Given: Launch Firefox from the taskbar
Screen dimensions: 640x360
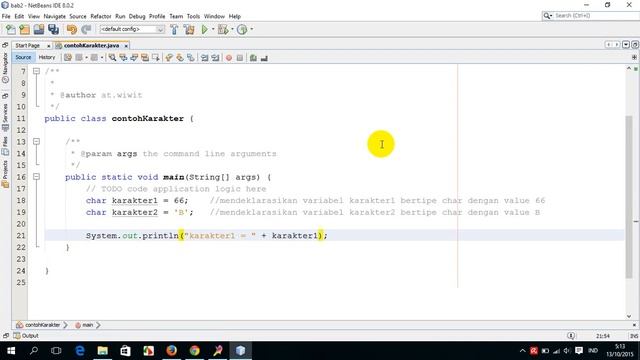Looking at the screenshot, I should [171, 351].
